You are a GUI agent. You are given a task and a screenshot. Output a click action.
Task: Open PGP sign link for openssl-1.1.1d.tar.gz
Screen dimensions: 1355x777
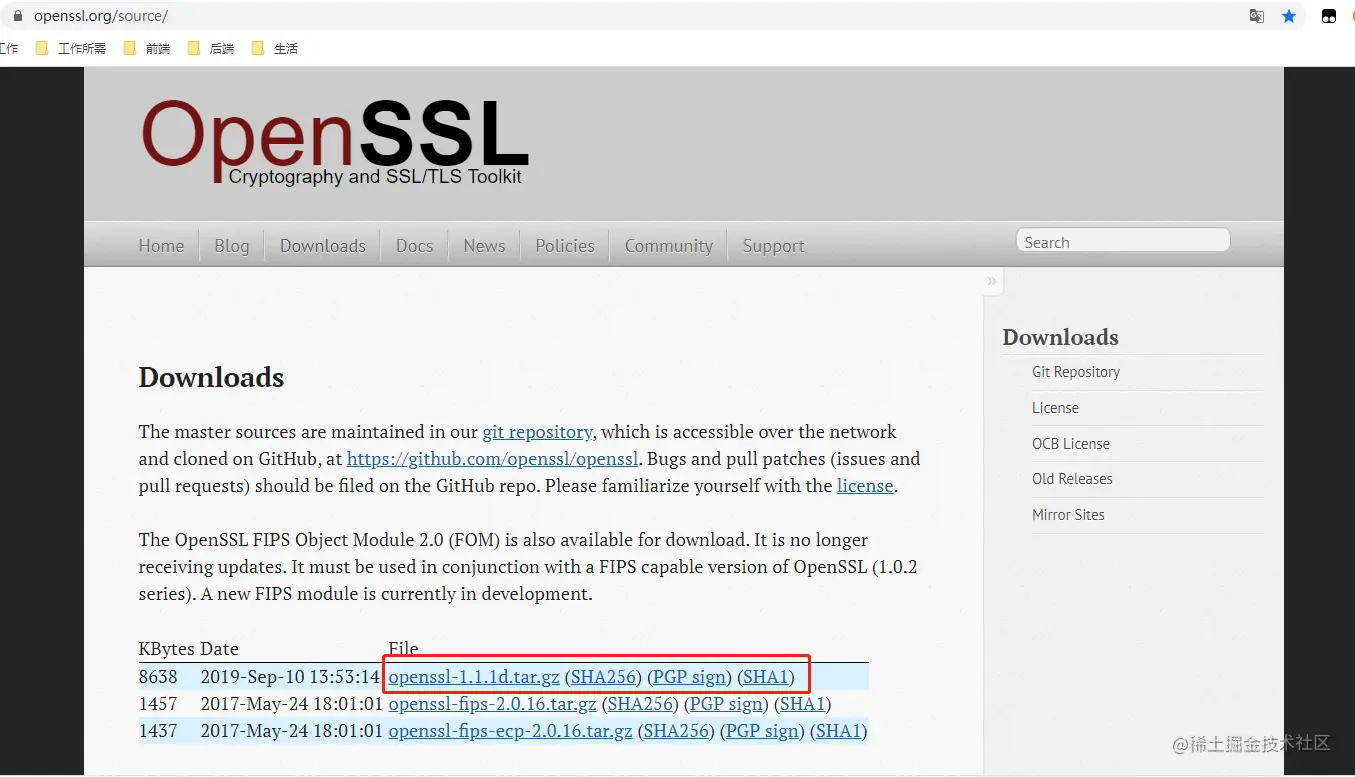[689, 677]
